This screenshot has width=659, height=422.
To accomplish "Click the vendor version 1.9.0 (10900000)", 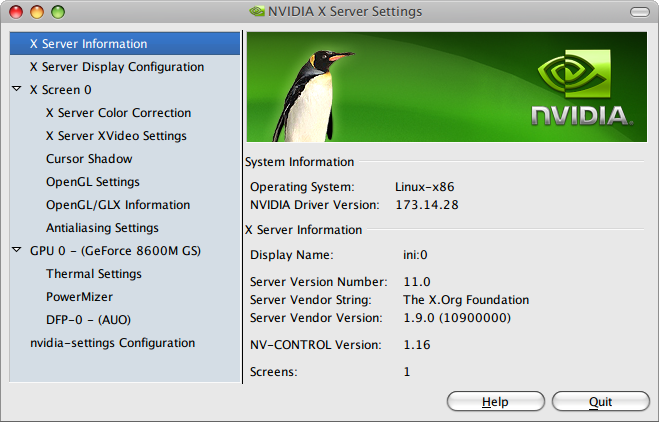I will (x=457, y=318).
